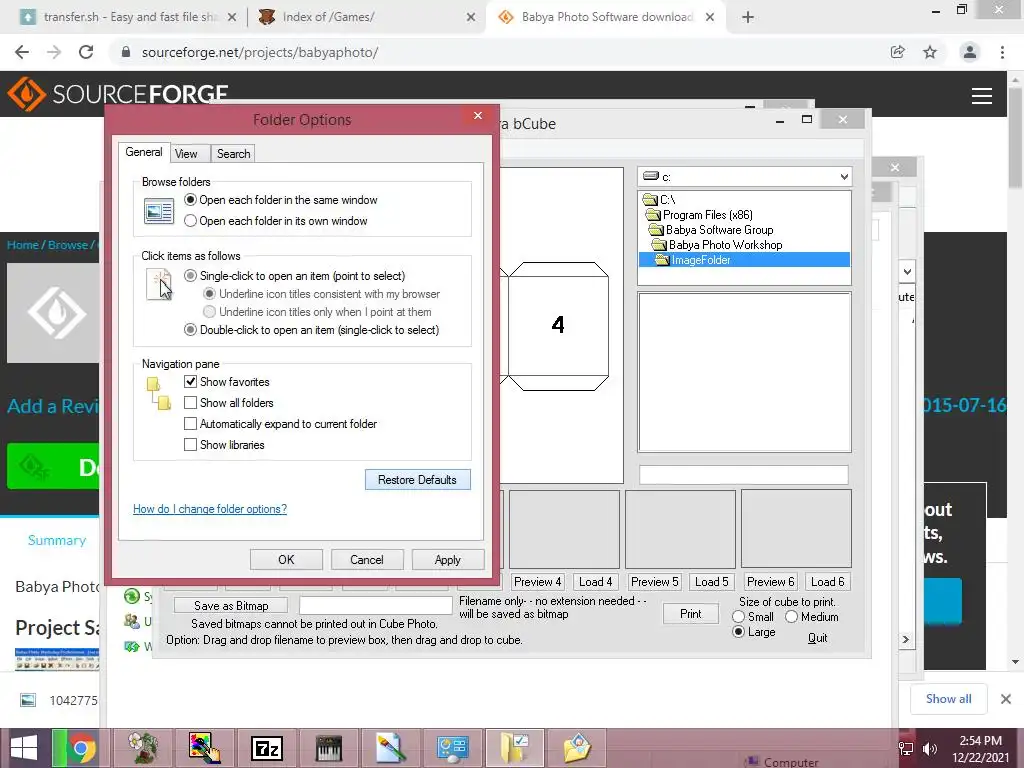Switch to the transfer.sh browser tab
This screenshot has height=768, width=1024.
[127, 17]
